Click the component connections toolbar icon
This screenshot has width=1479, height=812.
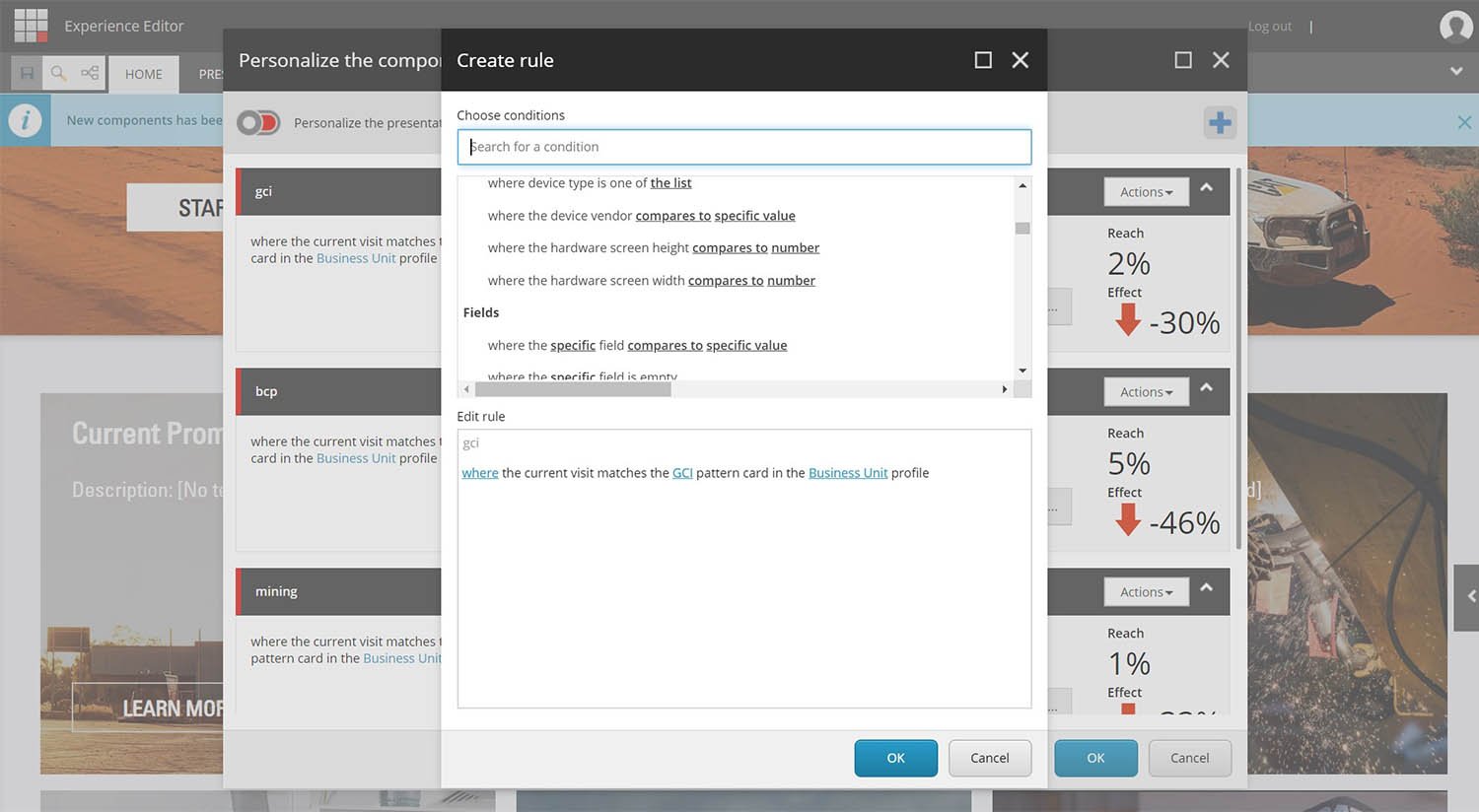pos(90,73)
